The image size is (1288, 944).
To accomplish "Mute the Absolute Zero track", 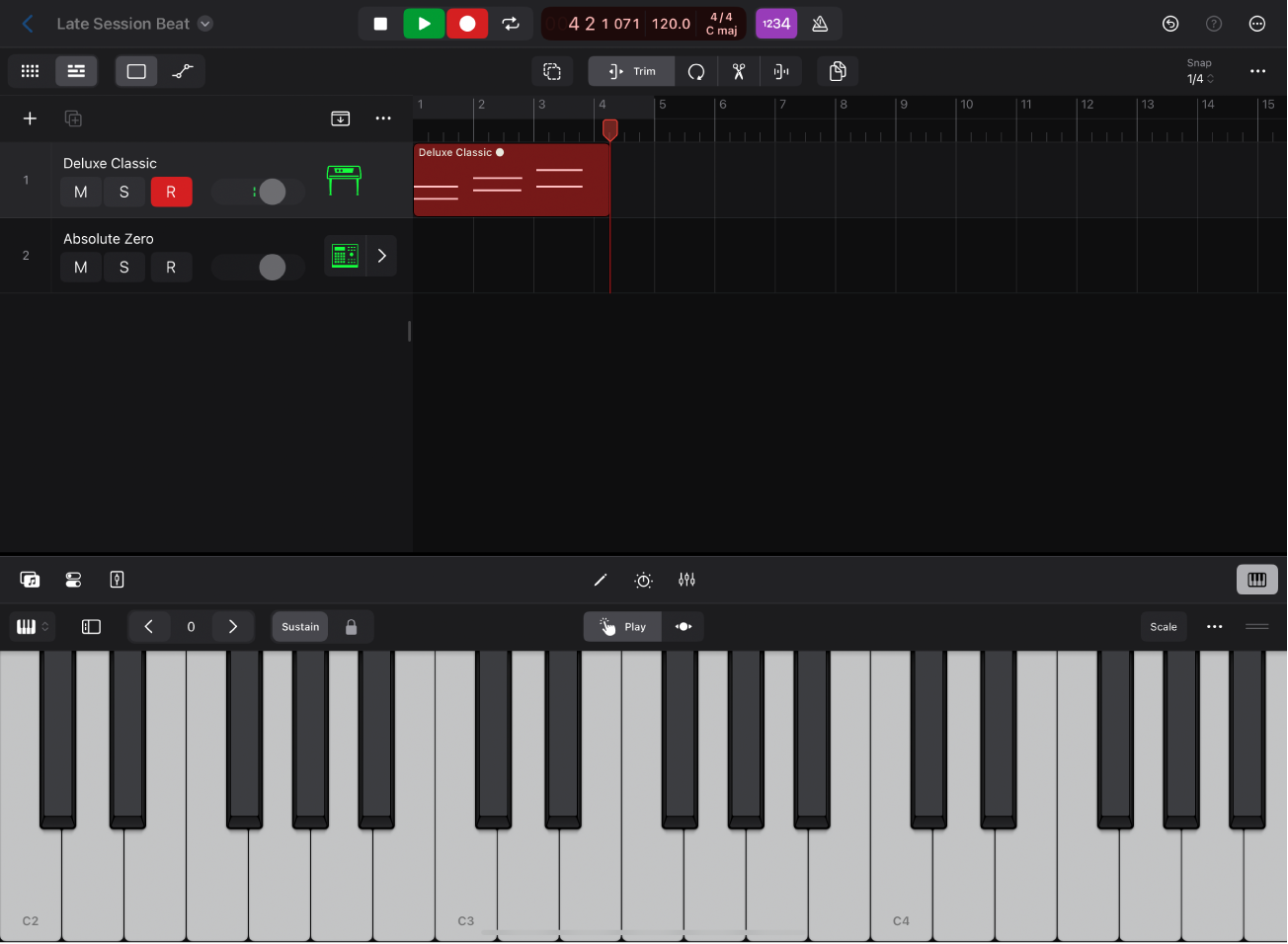I will 80,267.
